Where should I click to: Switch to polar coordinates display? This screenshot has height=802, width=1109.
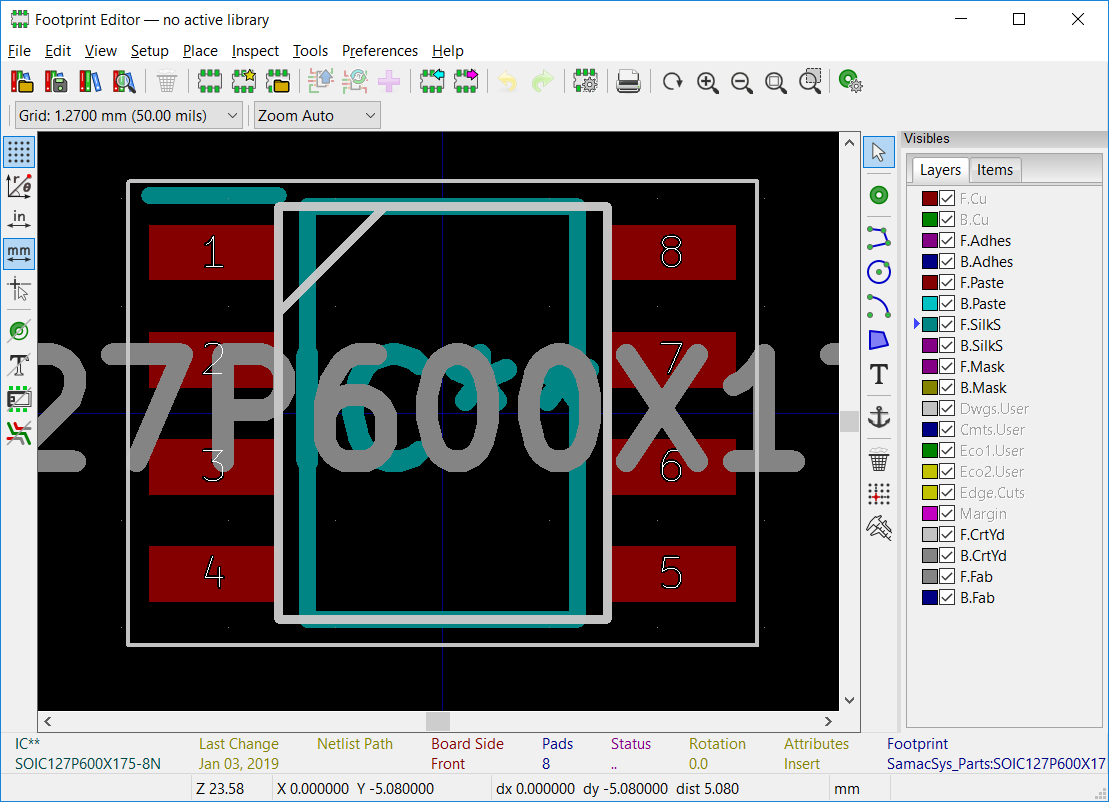pyautogui.click(x=19, y=186)
